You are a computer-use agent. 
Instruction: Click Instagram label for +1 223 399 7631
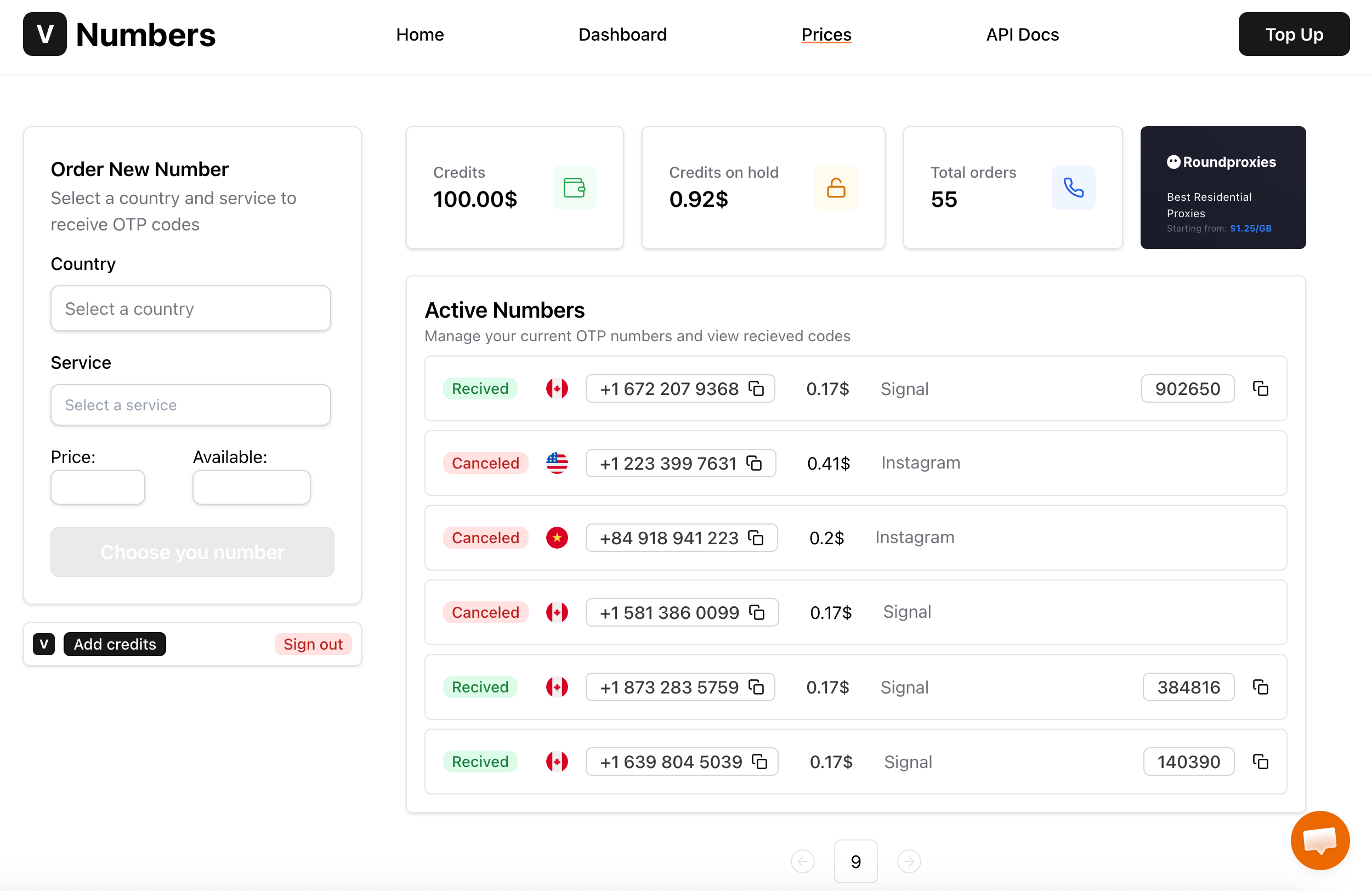coord(921,463)
